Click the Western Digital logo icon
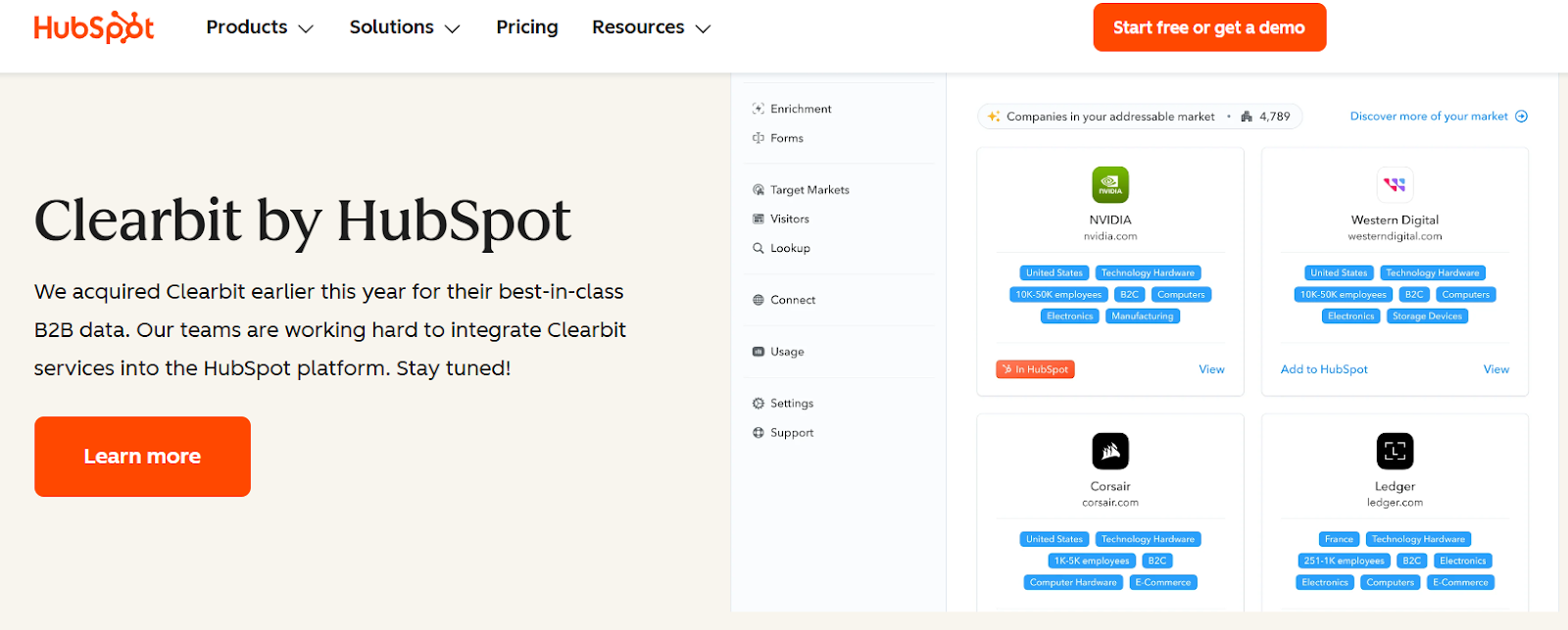The width and height of the screenshot is (1568, 630). (x=1395, y=185)
